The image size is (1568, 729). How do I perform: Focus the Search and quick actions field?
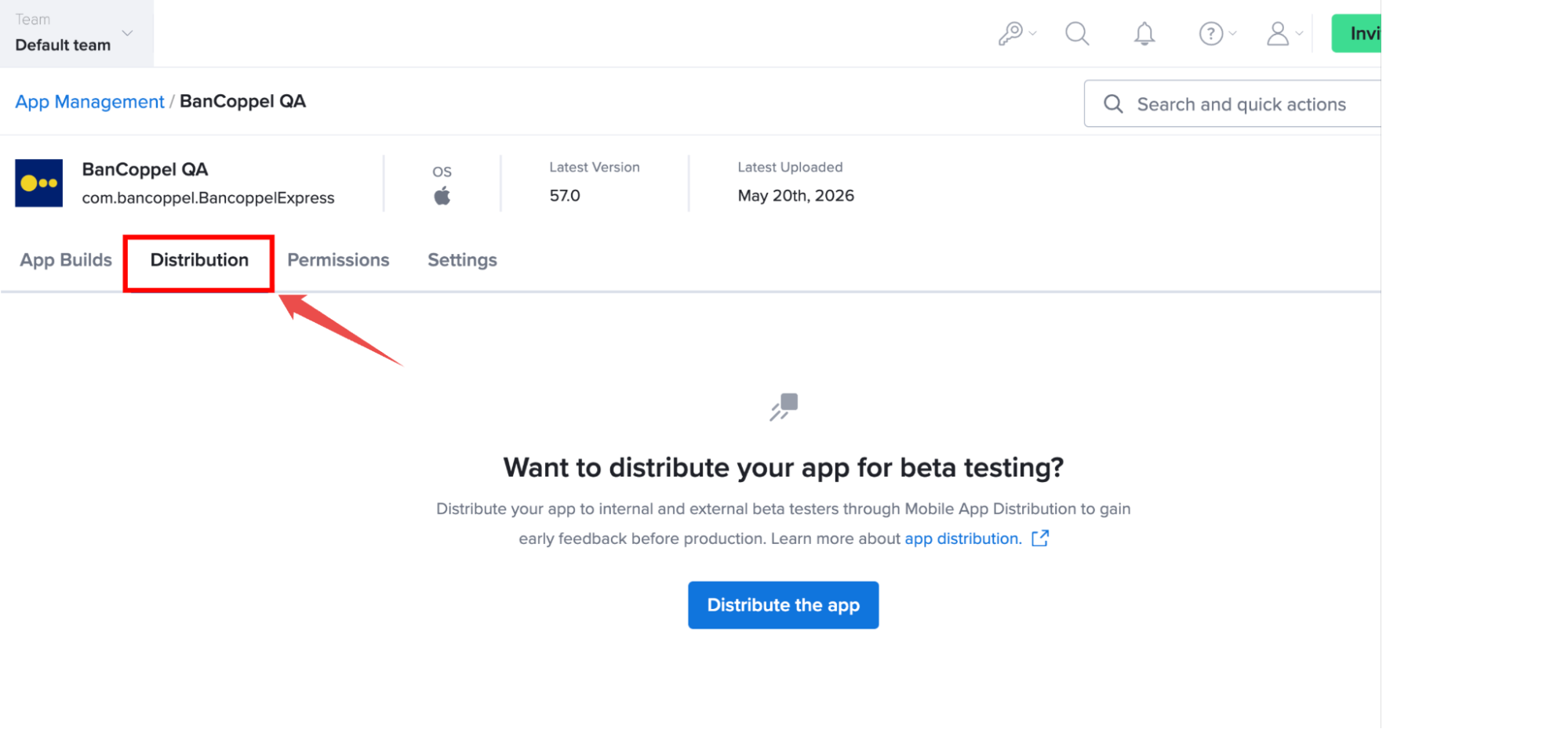[1232, 103]
